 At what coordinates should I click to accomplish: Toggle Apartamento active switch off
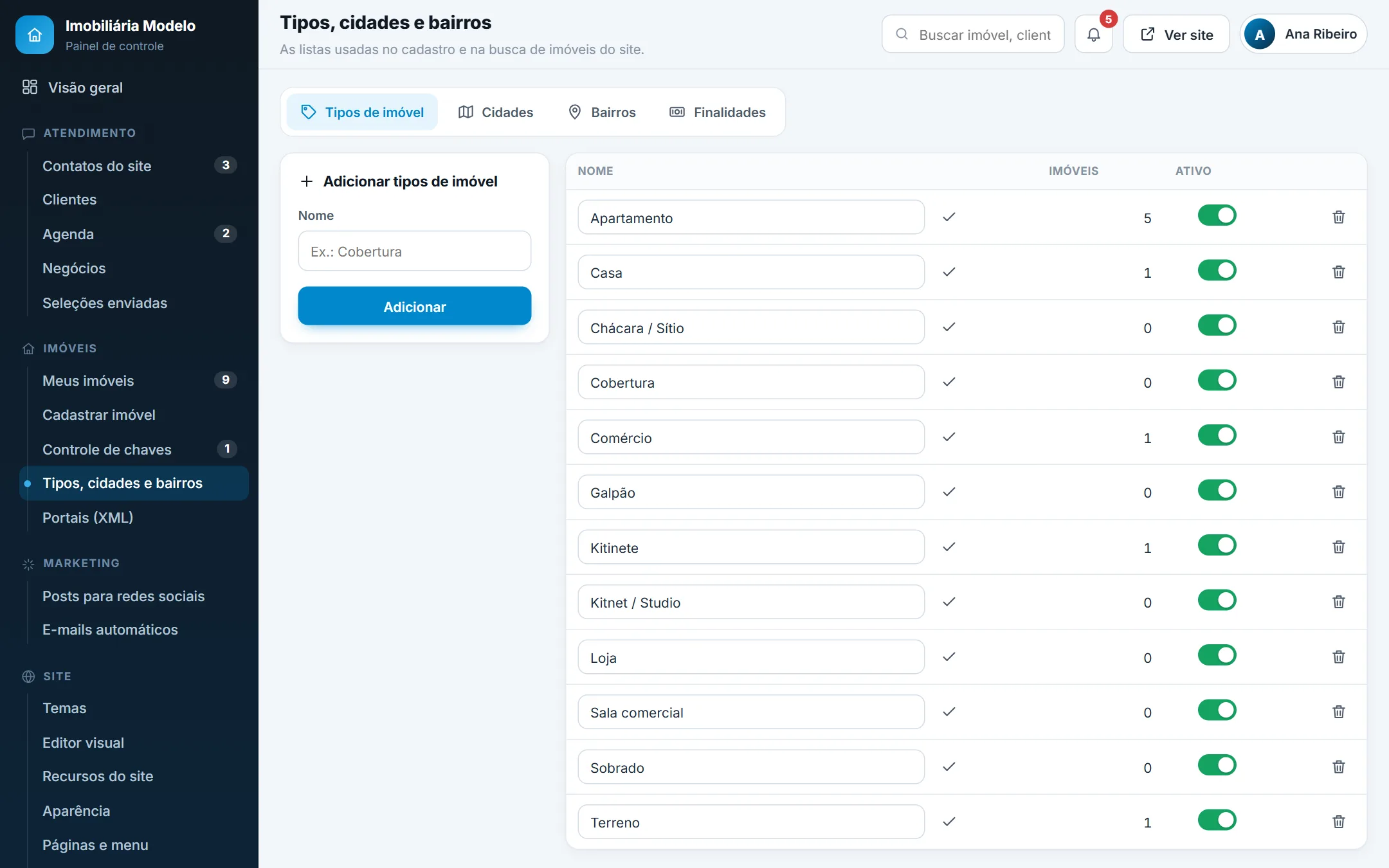click(x=1217, y=215)
